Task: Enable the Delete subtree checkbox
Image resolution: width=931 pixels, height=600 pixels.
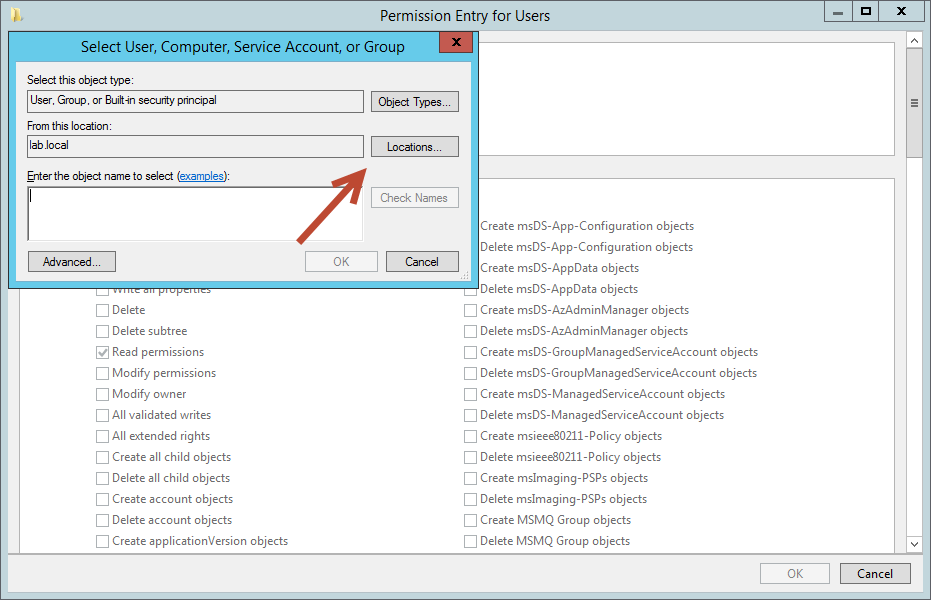Action: (x=102, y=331)
